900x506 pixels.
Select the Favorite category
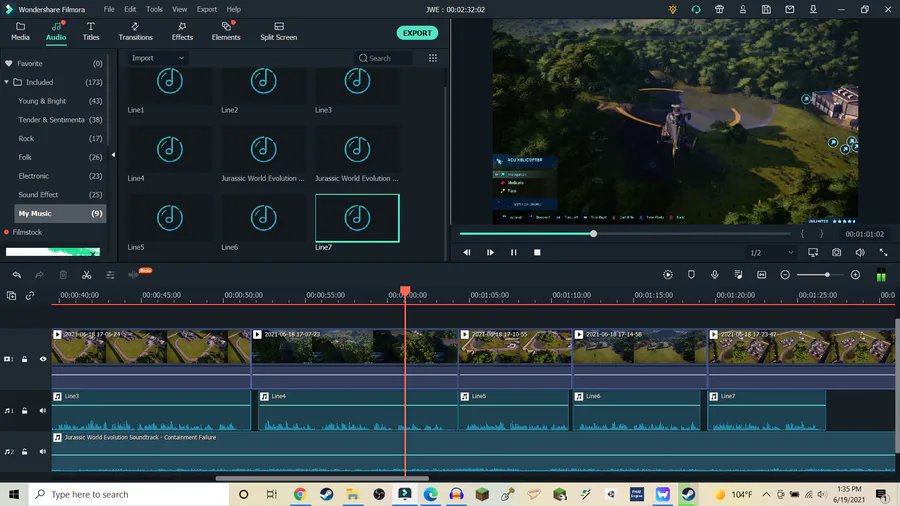coord(54,64)
